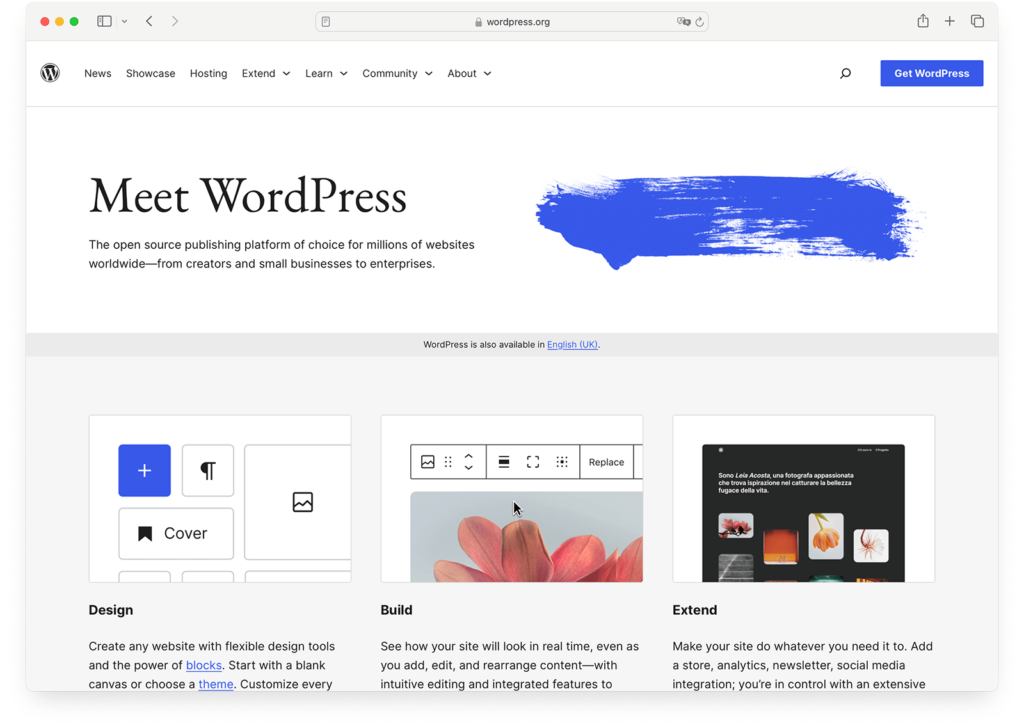Show the tab overview icon

pos(977,21)
